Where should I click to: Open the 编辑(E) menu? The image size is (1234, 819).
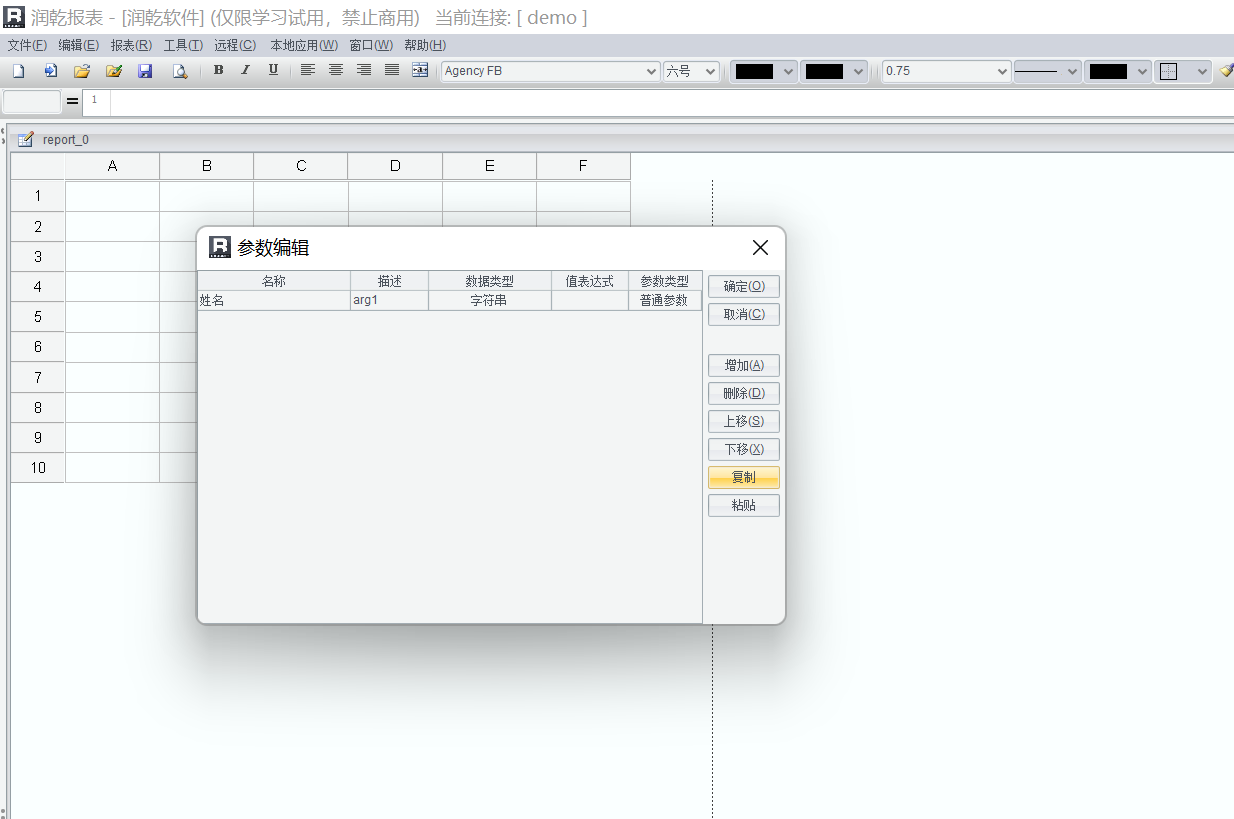(x=79, y=45)
